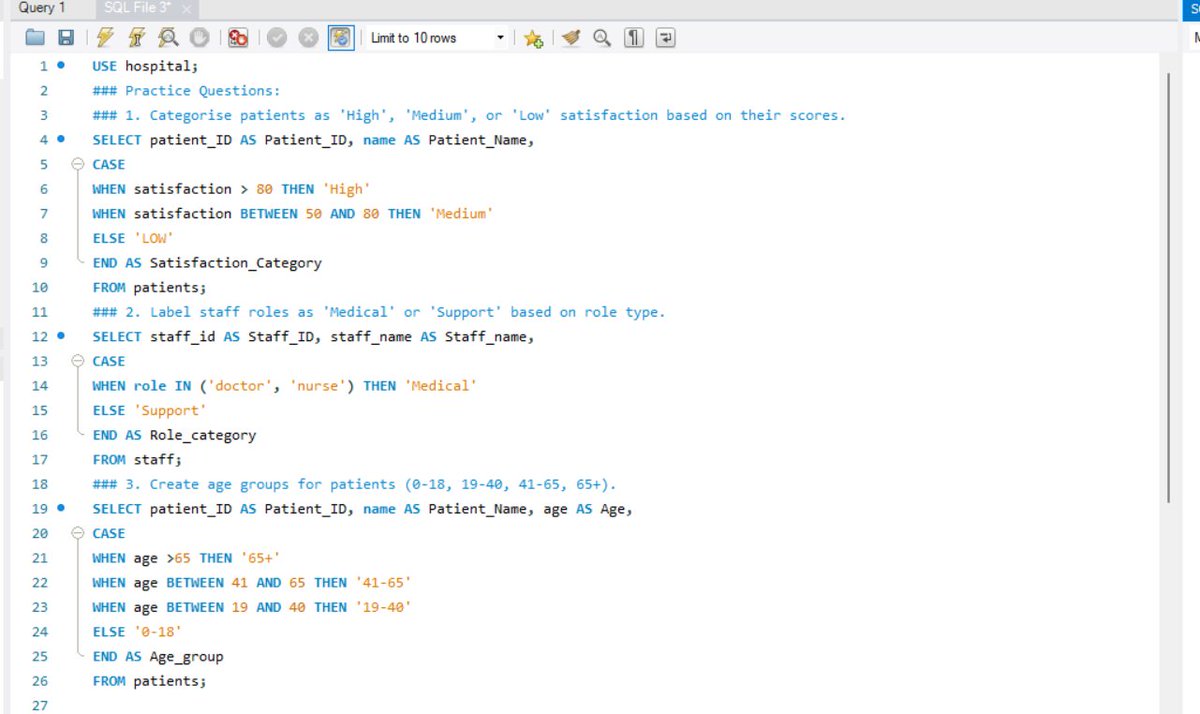Commit the current transaction
This screenshot has width=1200, height=714.
coord(277,38)
